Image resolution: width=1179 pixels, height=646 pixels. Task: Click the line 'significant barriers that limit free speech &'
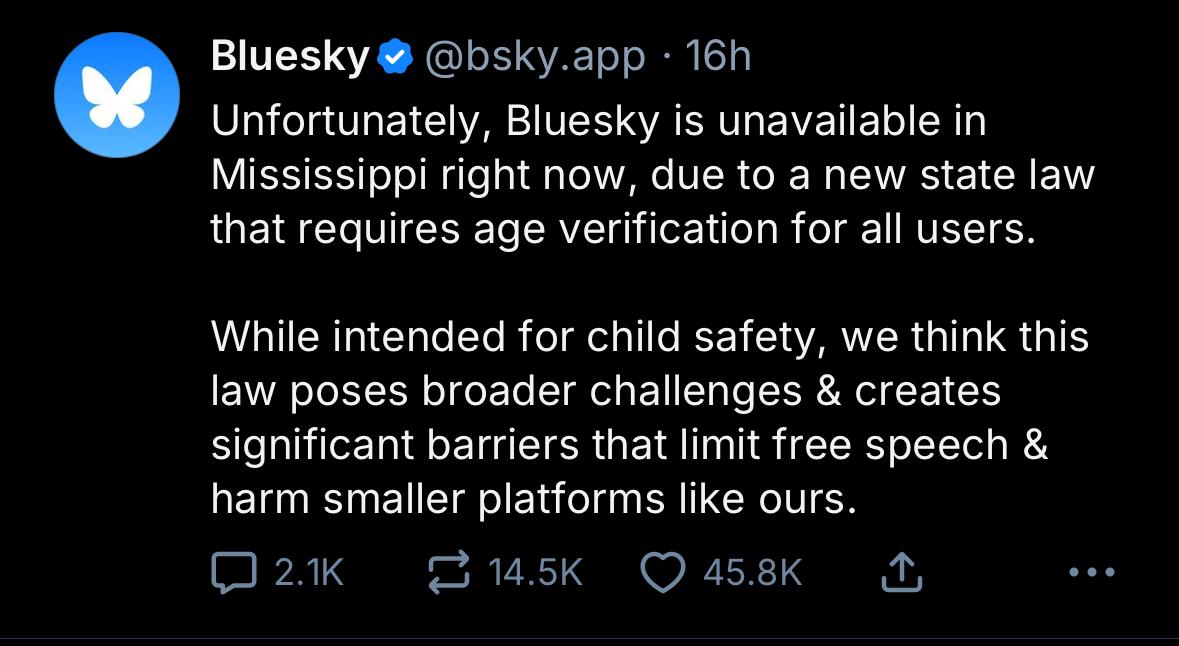click(x=629, y=444)
